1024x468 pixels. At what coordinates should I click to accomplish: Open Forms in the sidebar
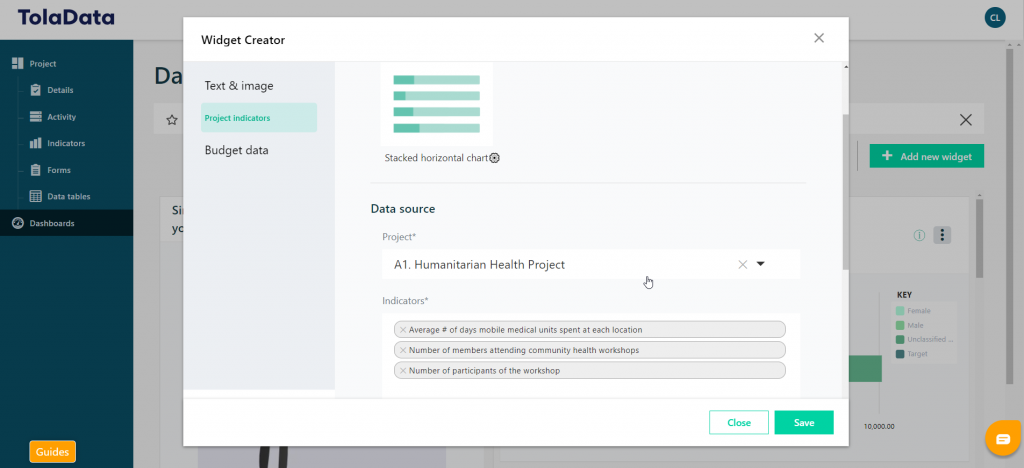tap(59, 170)
